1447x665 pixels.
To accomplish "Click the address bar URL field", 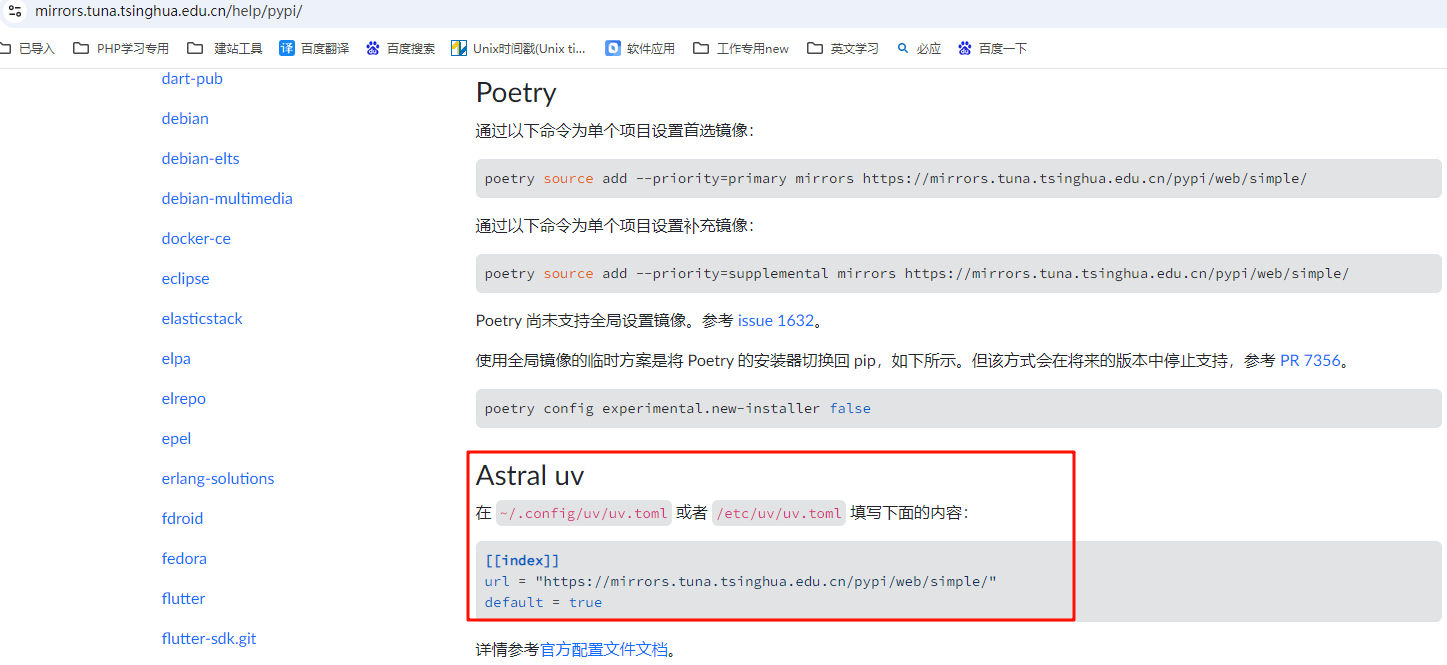I will coord(168,11).
